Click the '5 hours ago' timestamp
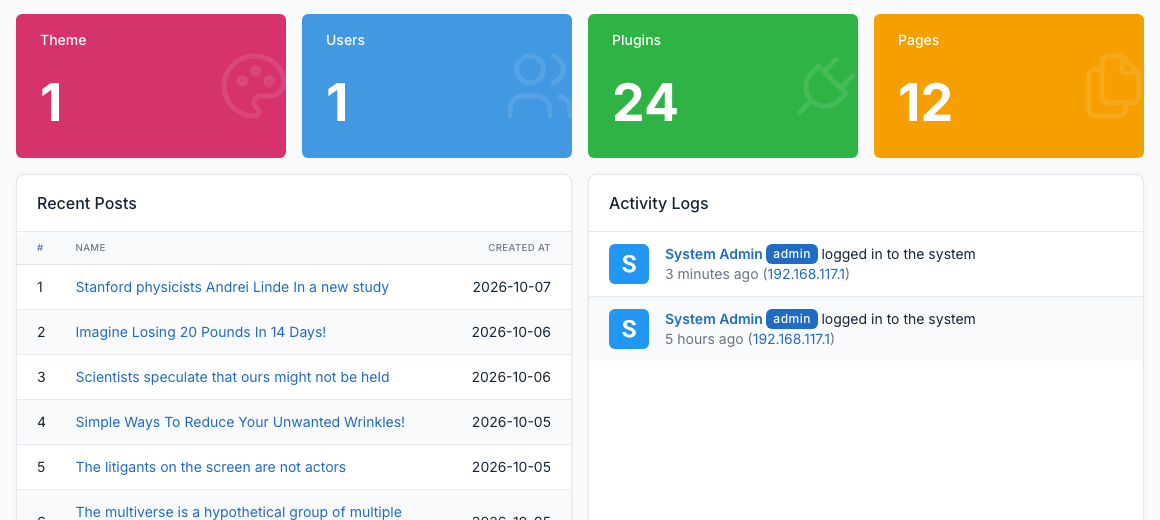This screenshot has height=520, width=1160. point(704,340)
